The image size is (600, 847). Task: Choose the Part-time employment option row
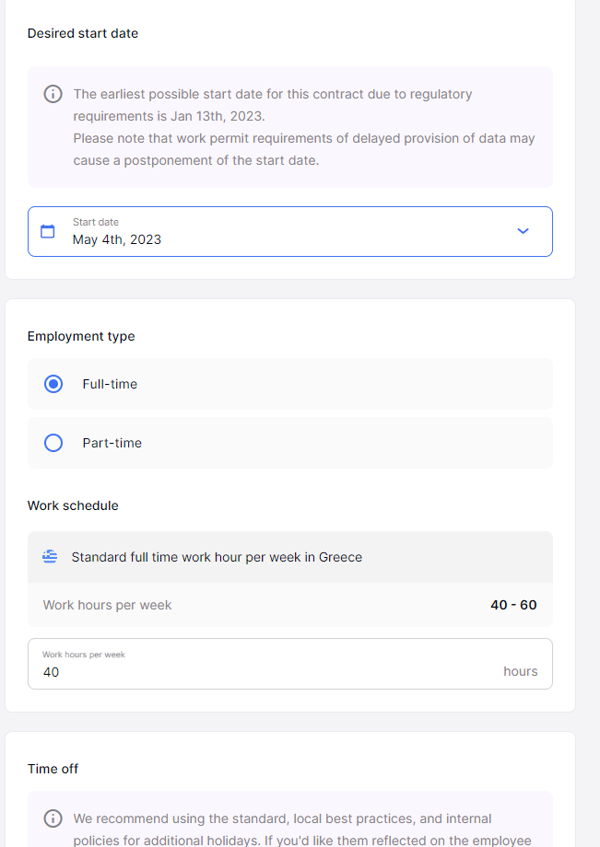point(290,443)
